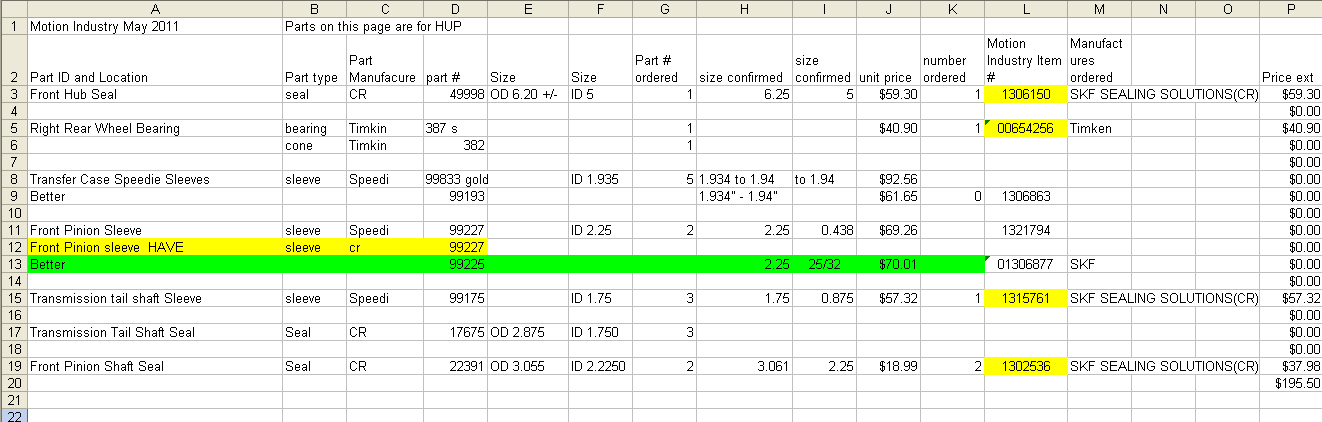
Task: Select column H header
Action: pyautogui.click(x=744, y=8)
